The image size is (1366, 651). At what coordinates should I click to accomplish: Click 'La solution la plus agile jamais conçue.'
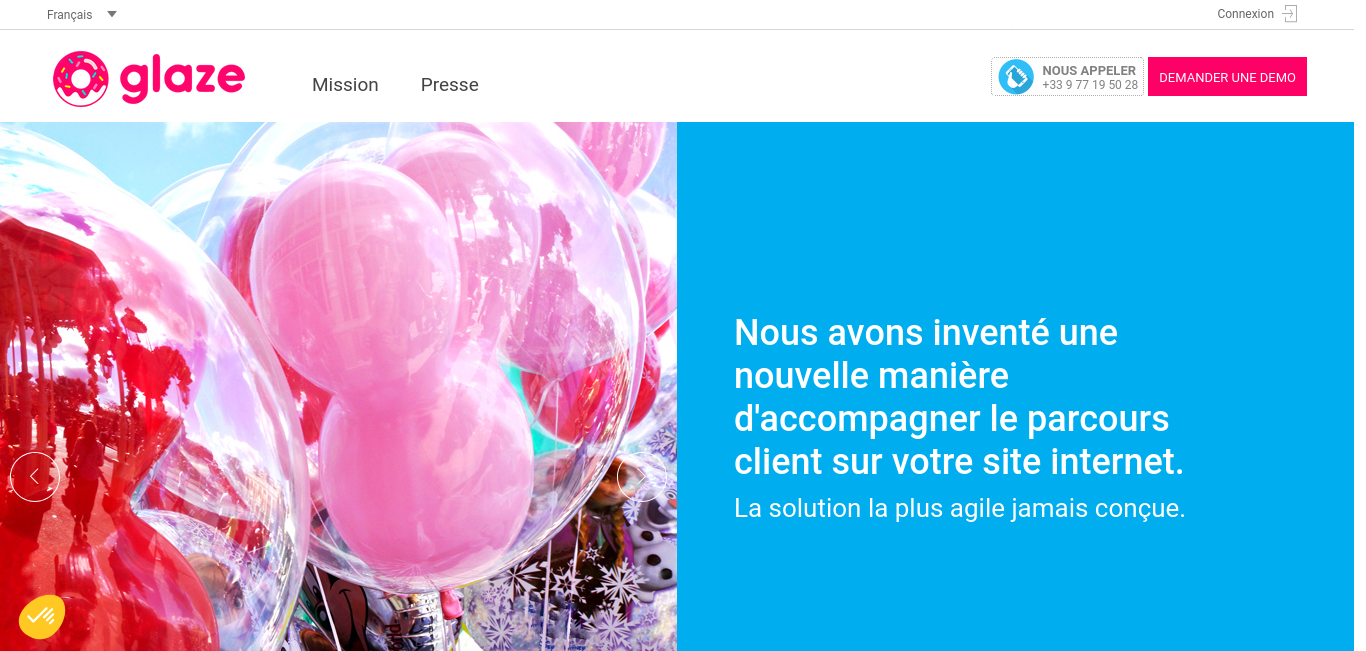(960, 508)
